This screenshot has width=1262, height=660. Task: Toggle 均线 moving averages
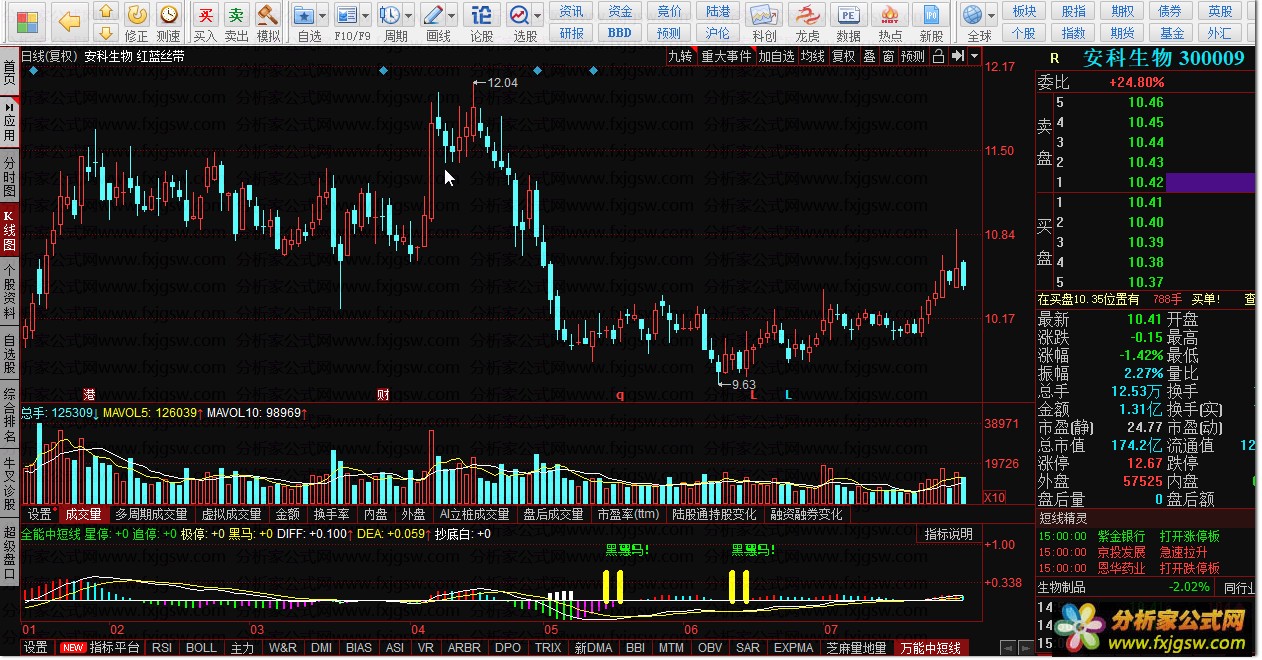(812, 56)
